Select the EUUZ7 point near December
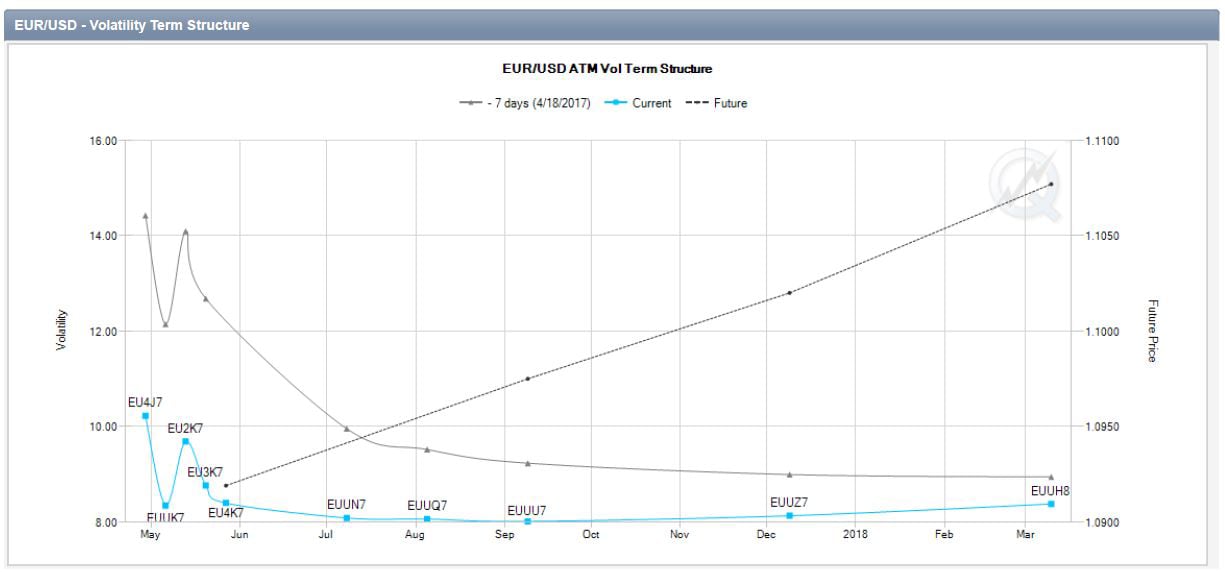Viewport: 1225px width, 572px height. point(790,515)
